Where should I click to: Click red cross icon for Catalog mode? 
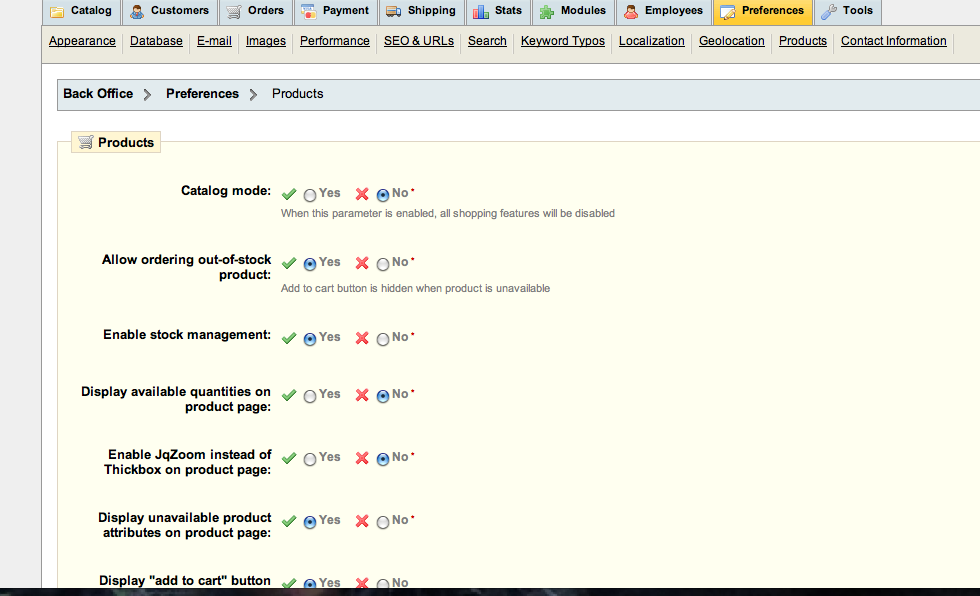362,194
